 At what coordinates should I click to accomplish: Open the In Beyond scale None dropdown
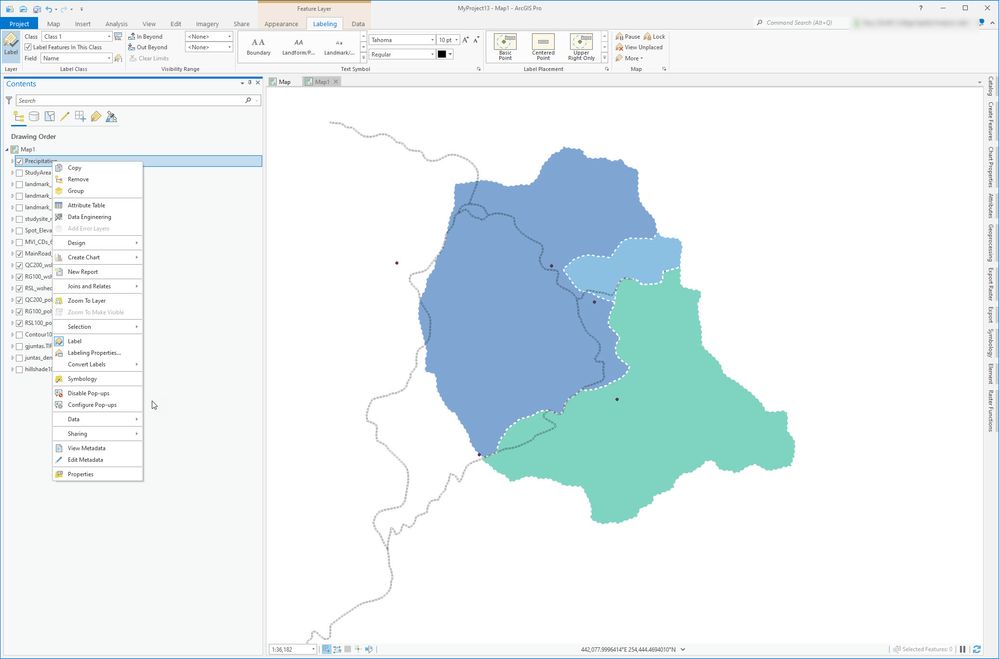[229, 36]
